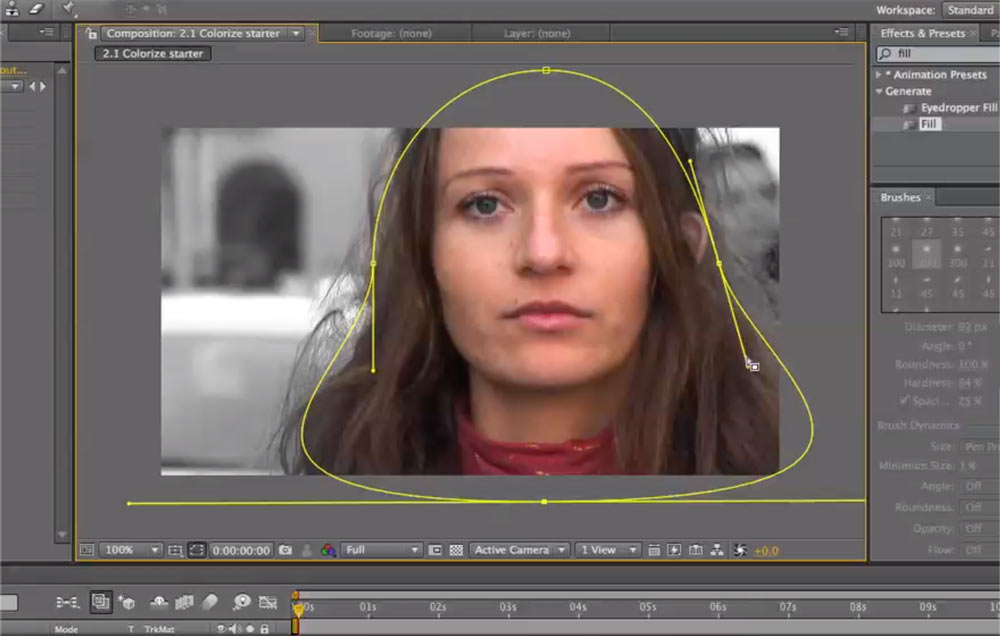Close the Composition viewer tab

(312, 33)
